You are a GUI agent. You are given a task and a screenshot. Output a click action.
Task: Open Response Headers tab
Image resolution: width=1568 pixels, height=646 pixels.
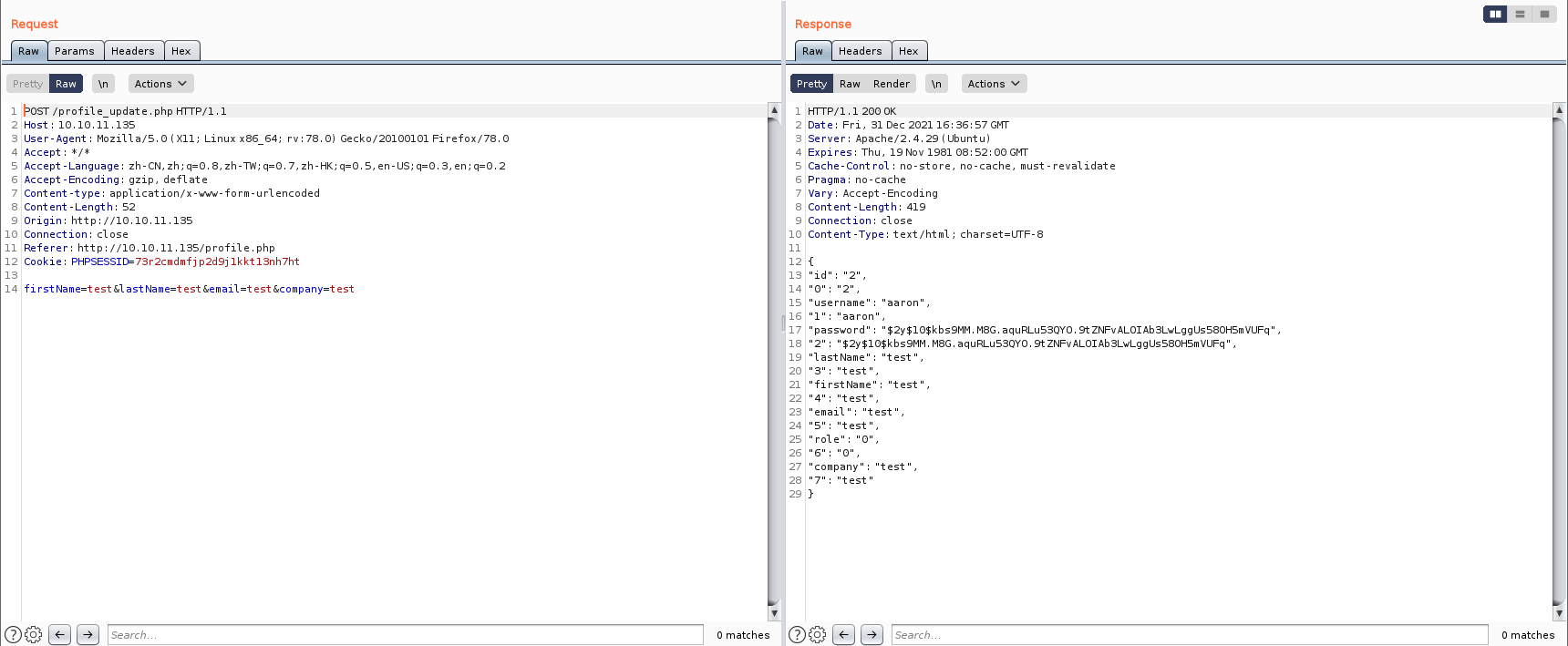click(x=861, y=51)
